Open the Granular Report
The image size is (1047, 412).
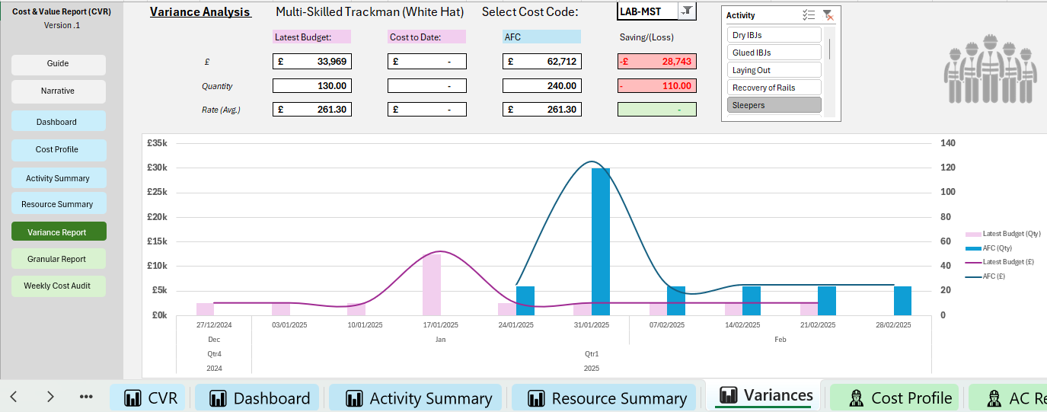58,258
